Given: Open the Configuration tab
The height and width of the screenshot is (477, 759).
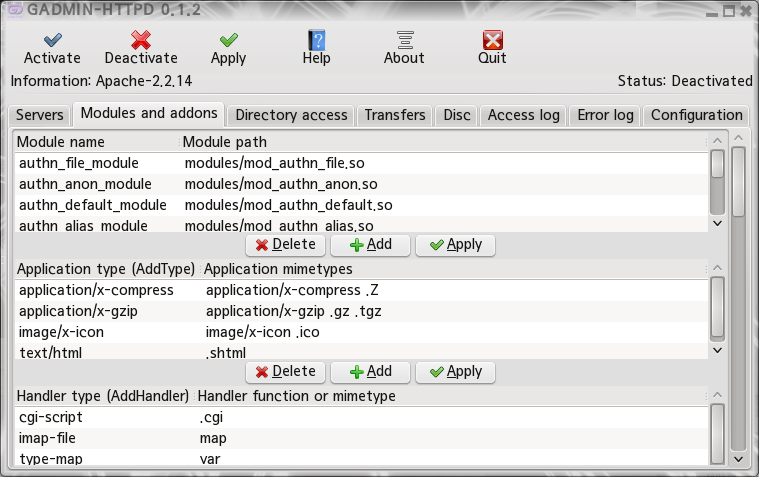Looking at the screenshot, I should [x=696, y=115].
